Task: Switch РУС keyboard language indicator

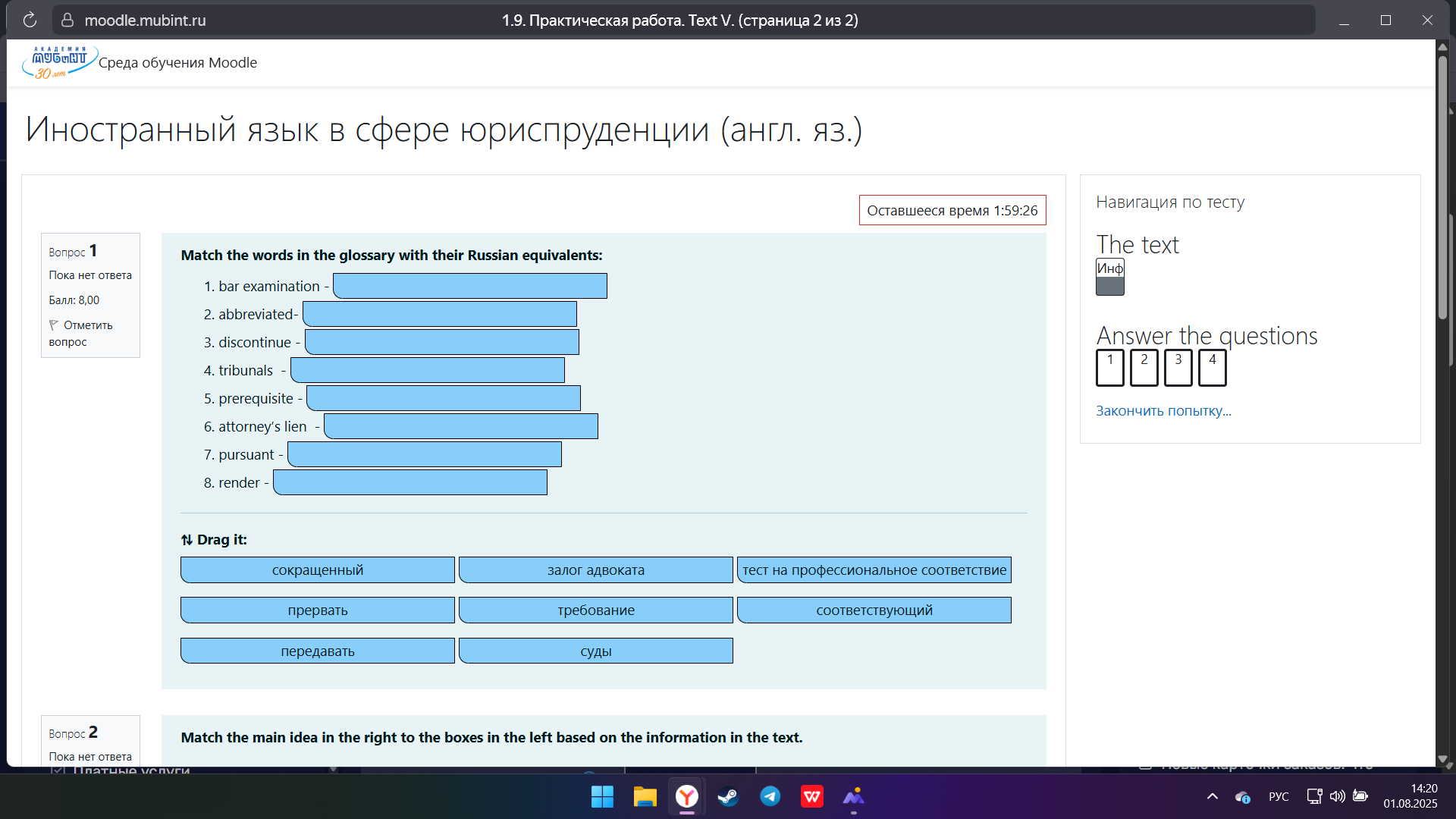Action: point(1279,796)
